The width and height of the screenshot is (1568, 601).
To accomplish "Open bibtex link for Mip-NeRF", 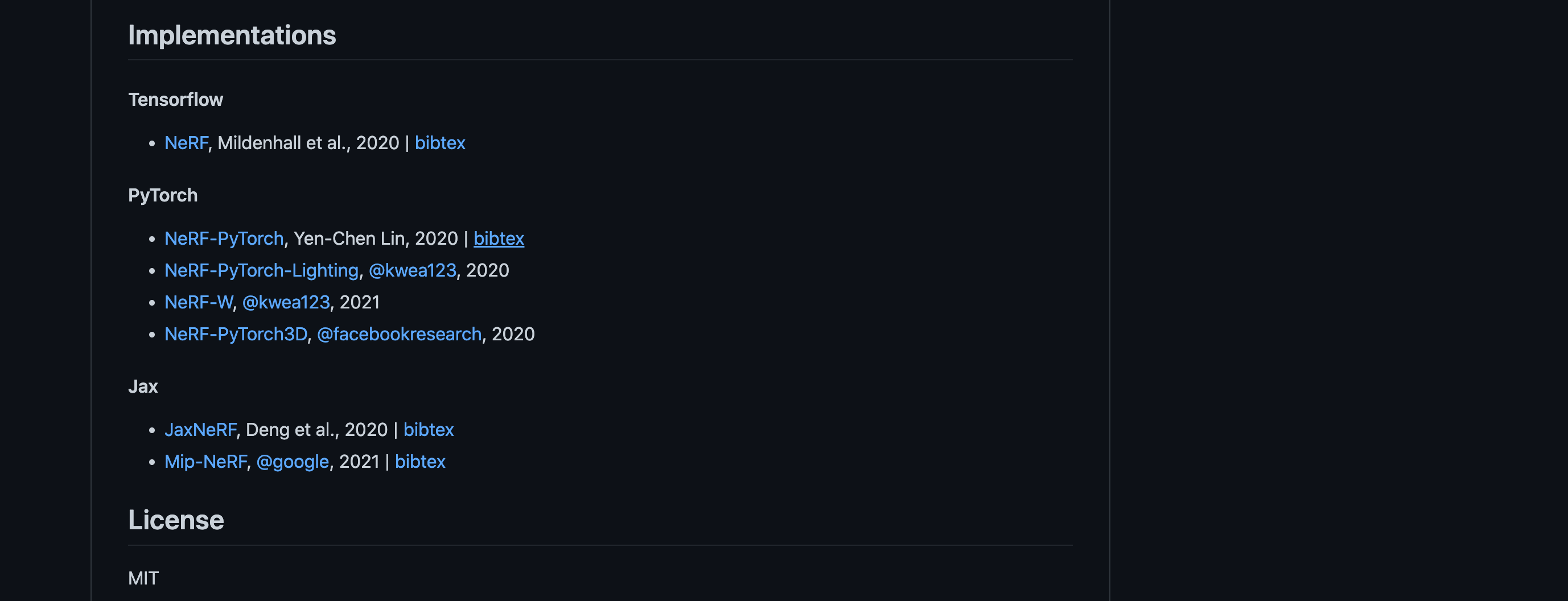I will tap(420, 462).
